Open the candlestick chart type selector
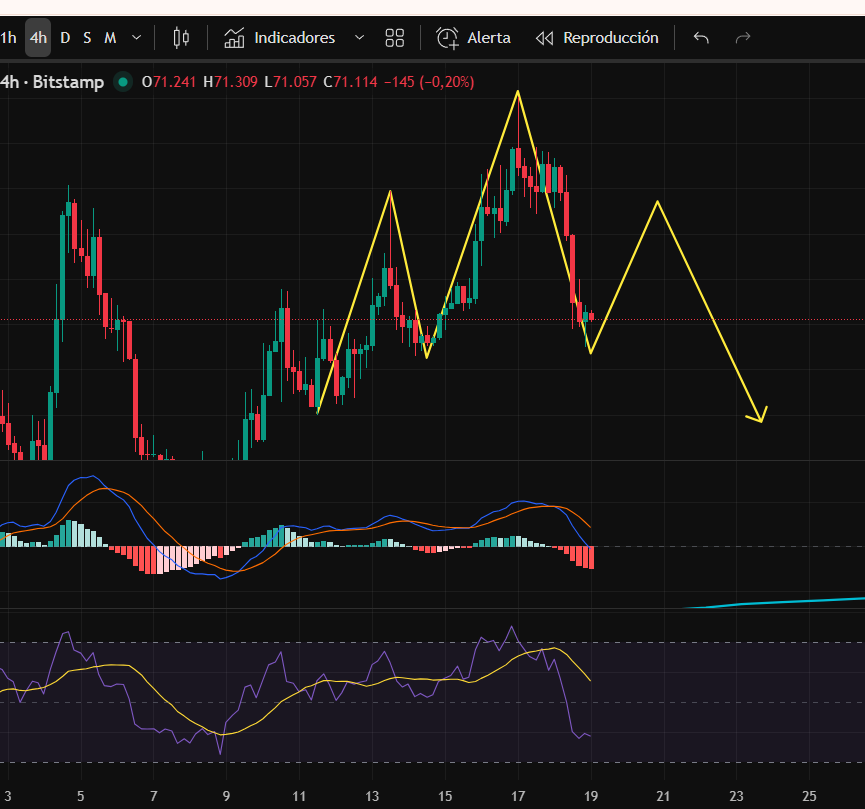The width and height of the screenshot is (865, 809). [x=181, y=38]
